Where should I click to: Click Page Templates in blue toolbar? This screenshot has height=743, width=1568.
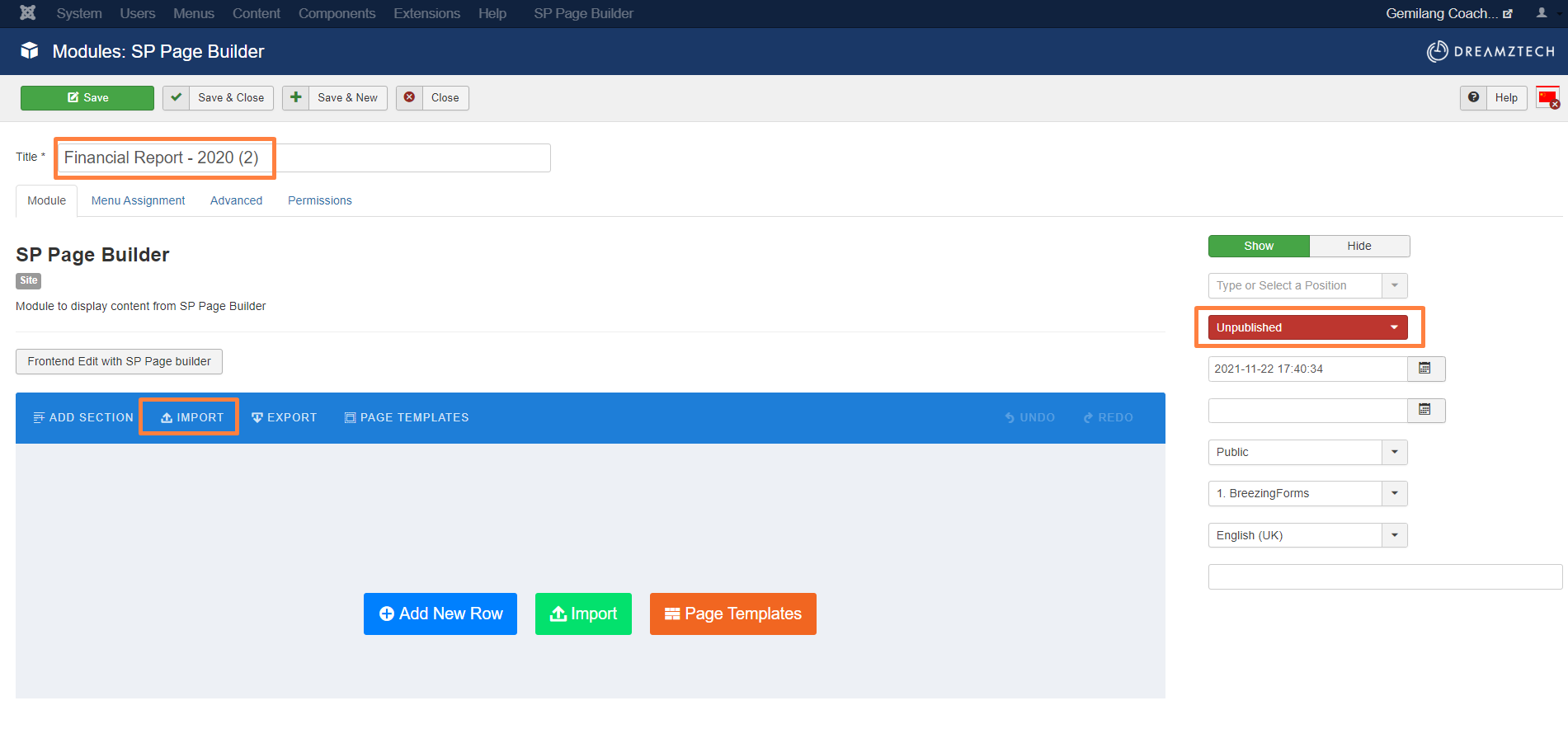click(407, 417)
